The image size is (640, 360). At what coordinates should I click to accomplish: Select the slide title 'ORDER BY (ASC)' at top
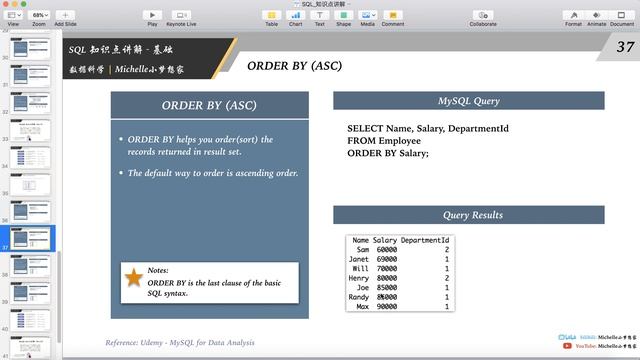pyautogui.click(x=294, y=66)
